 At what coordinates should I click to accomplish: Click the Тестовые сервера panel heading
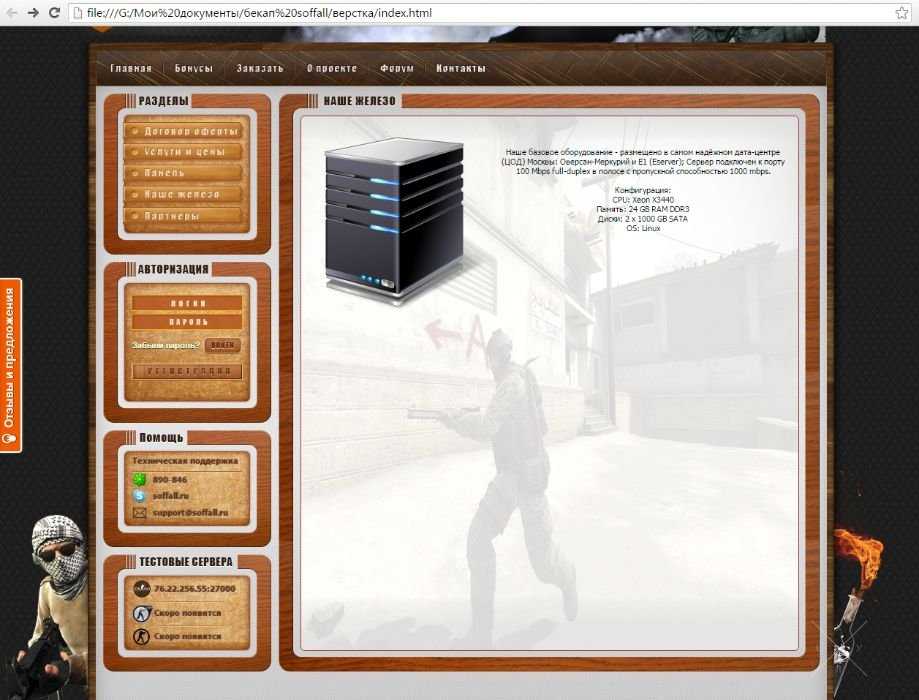point(186,562)
